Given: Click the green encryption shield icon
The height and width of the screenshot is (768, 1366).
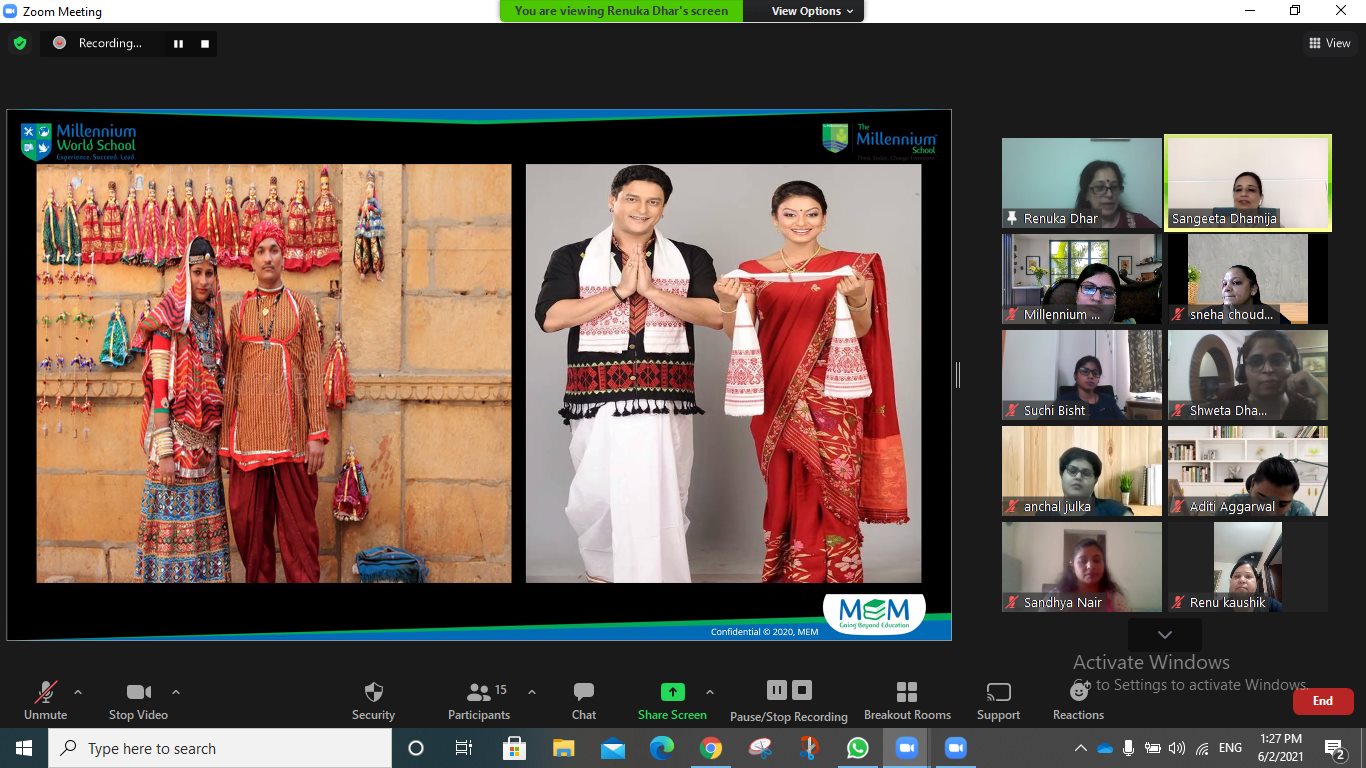Looking at the screenshot, I should [19, 43].
